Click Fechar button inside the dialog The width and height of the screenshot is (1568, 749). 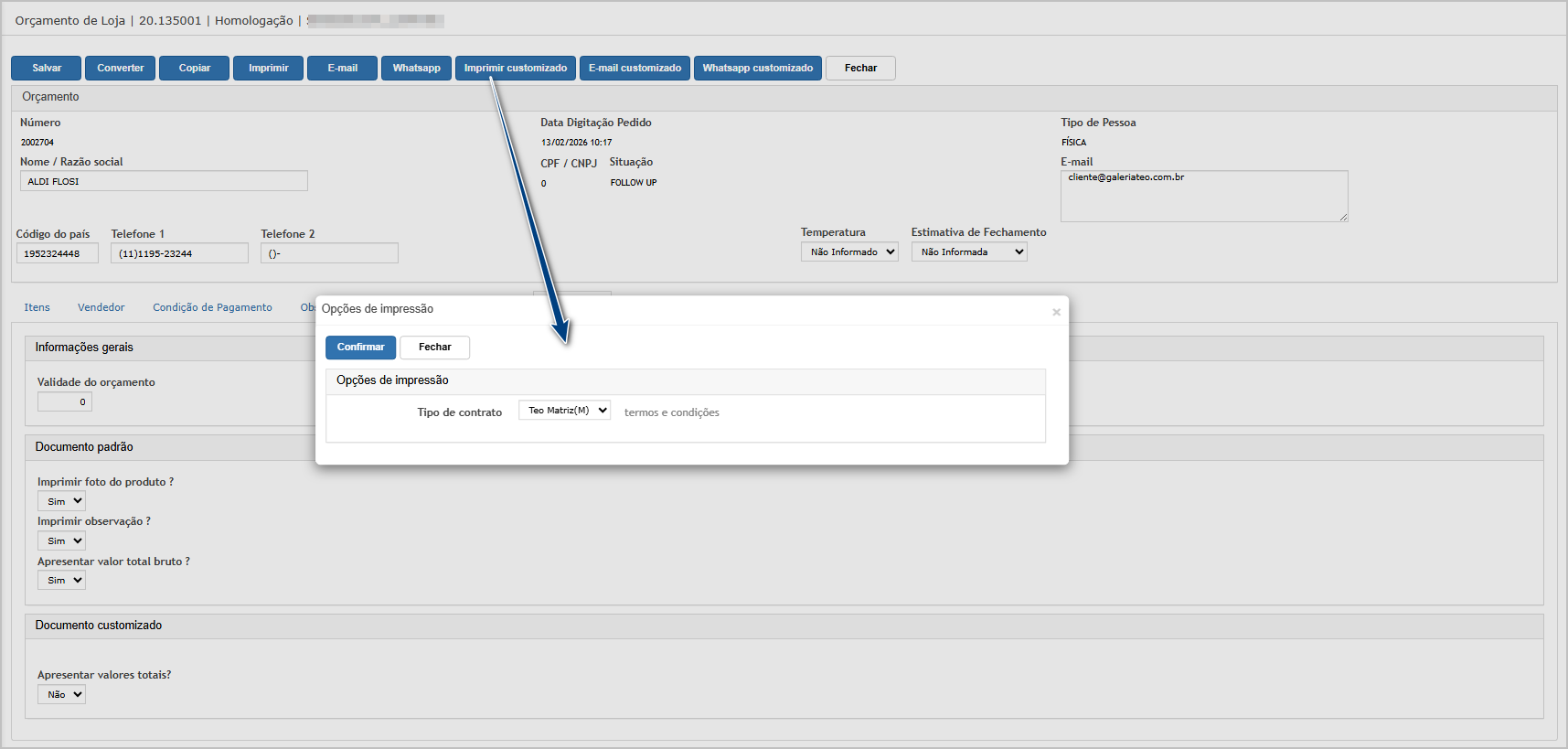click(x=434, y=348)
